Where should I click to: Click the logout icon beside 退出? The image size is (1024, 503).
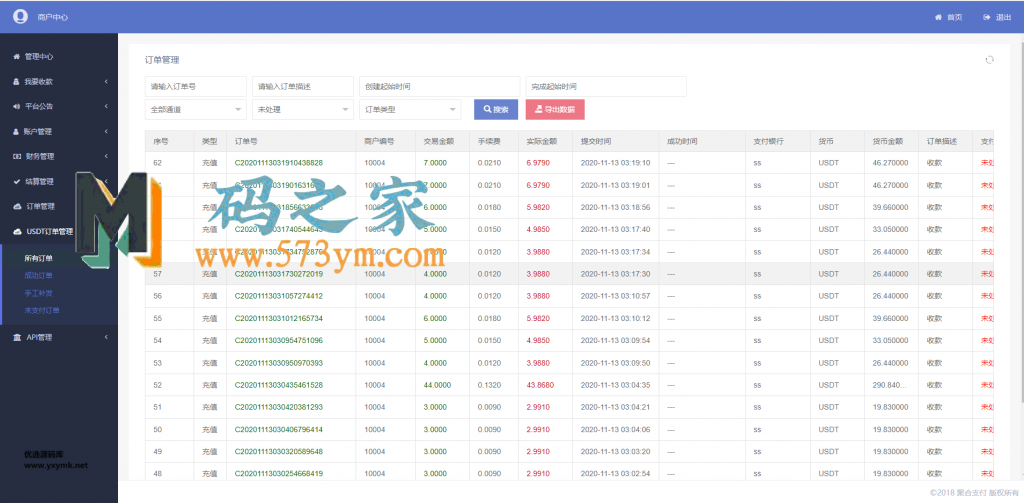[987, 18]
